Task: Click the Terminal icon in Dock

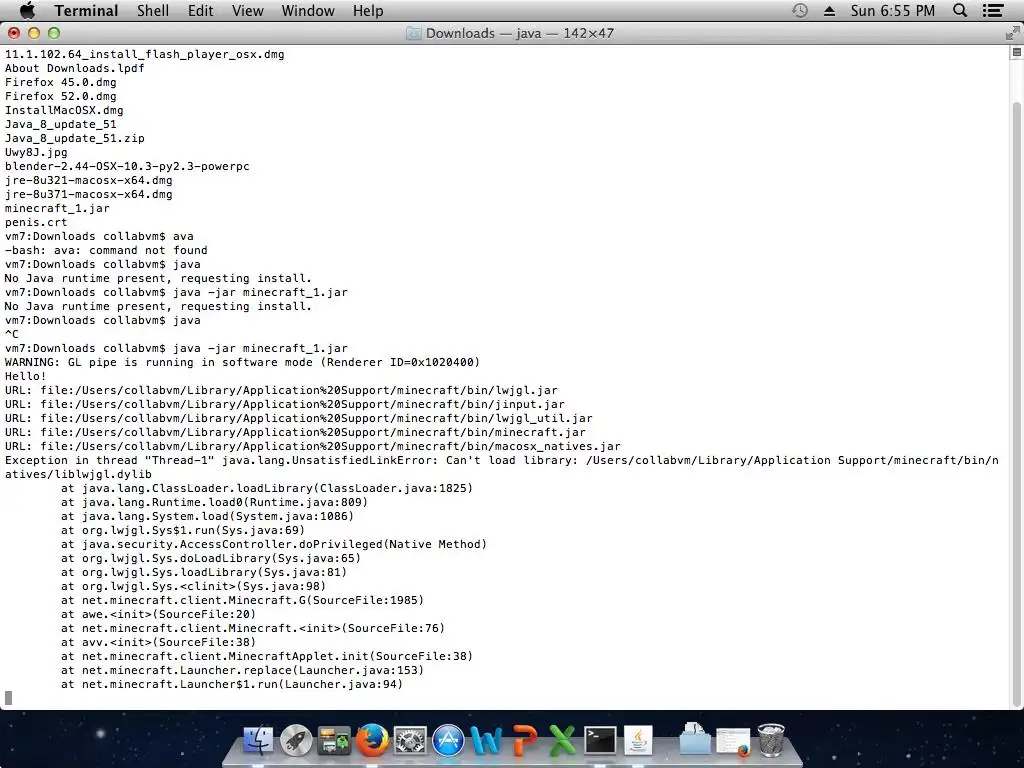Action: 600,740
